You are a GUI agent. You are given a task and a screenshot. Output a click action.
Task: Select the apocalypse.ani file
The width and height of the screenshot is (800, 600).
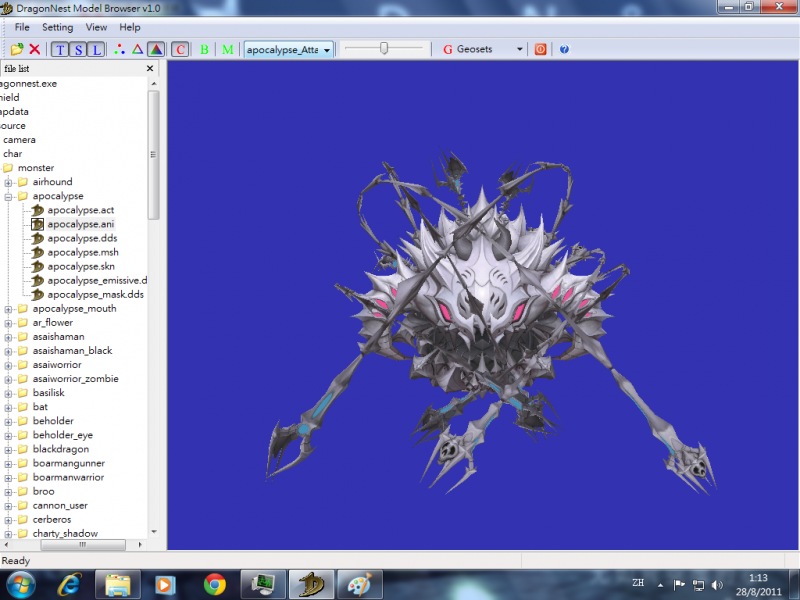point(81,224)
